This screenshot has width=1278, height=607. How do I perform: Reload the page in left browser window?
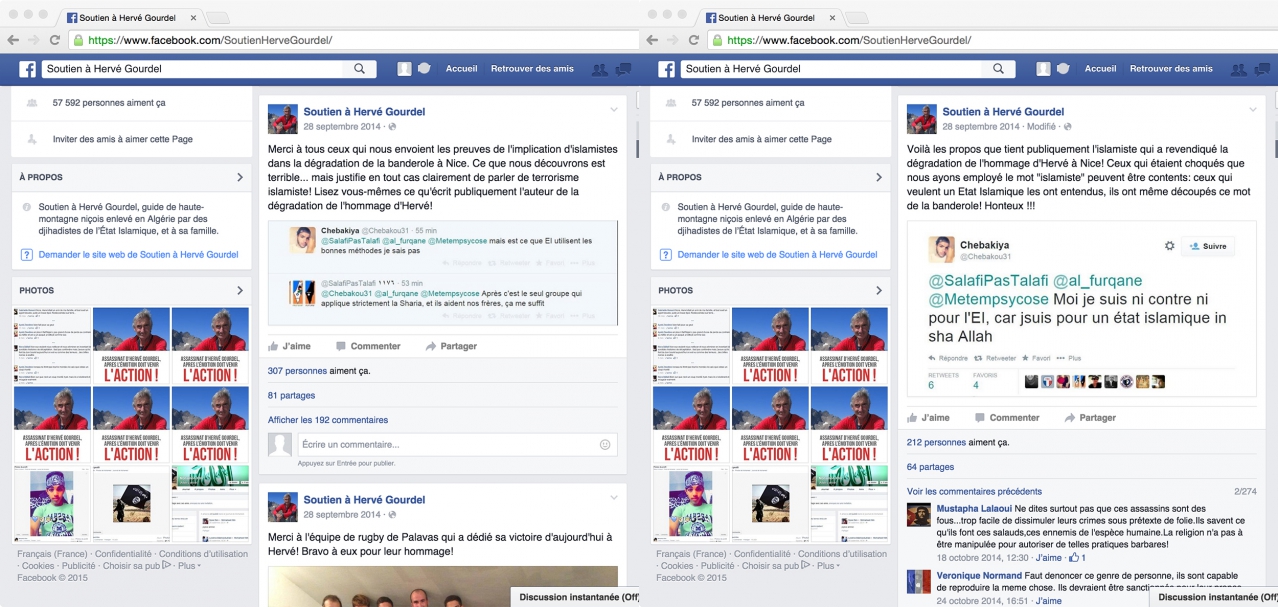[x=55, y=40]
